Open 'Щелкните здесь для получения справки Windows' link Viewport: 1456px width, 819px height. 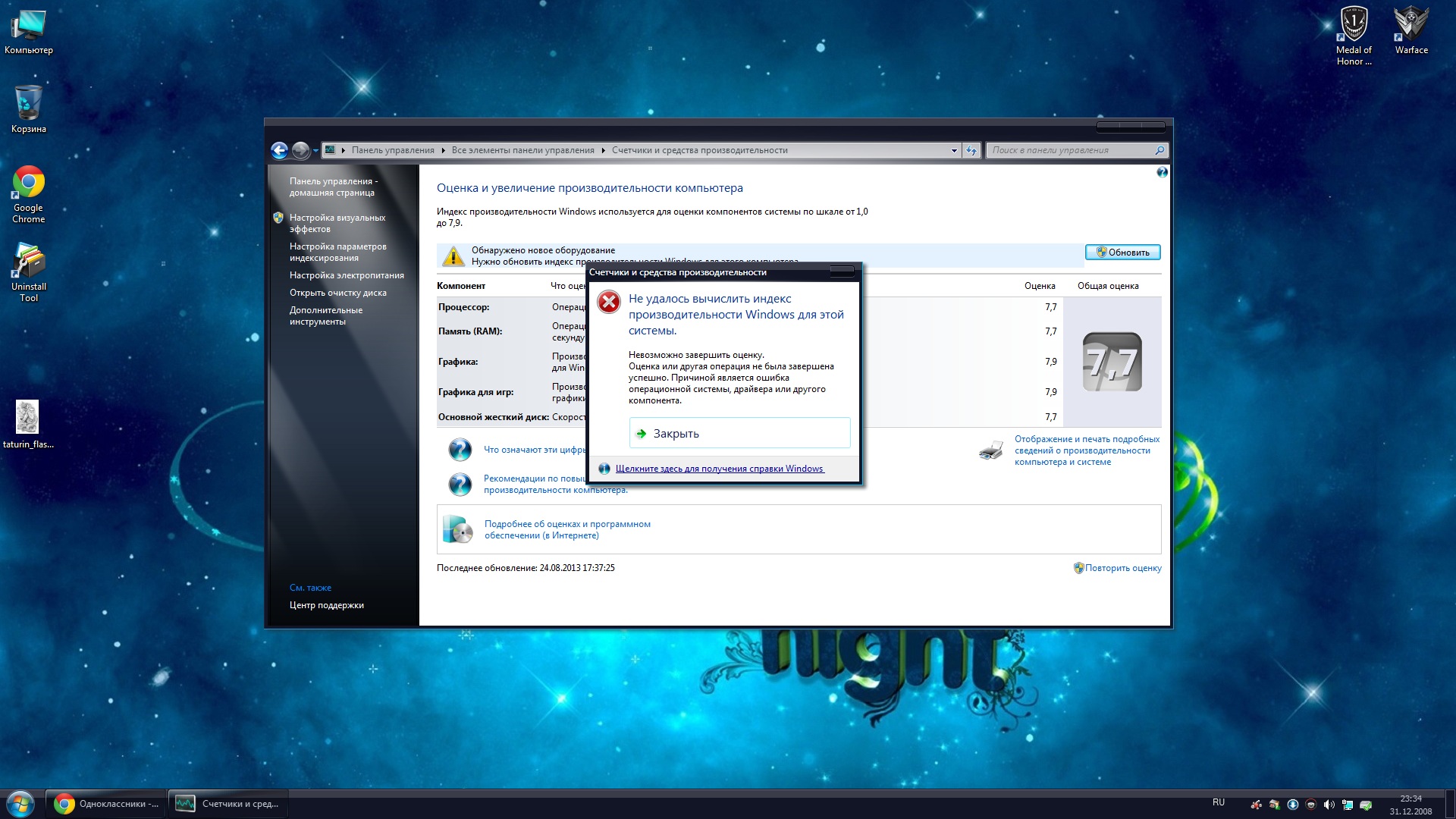719,469
